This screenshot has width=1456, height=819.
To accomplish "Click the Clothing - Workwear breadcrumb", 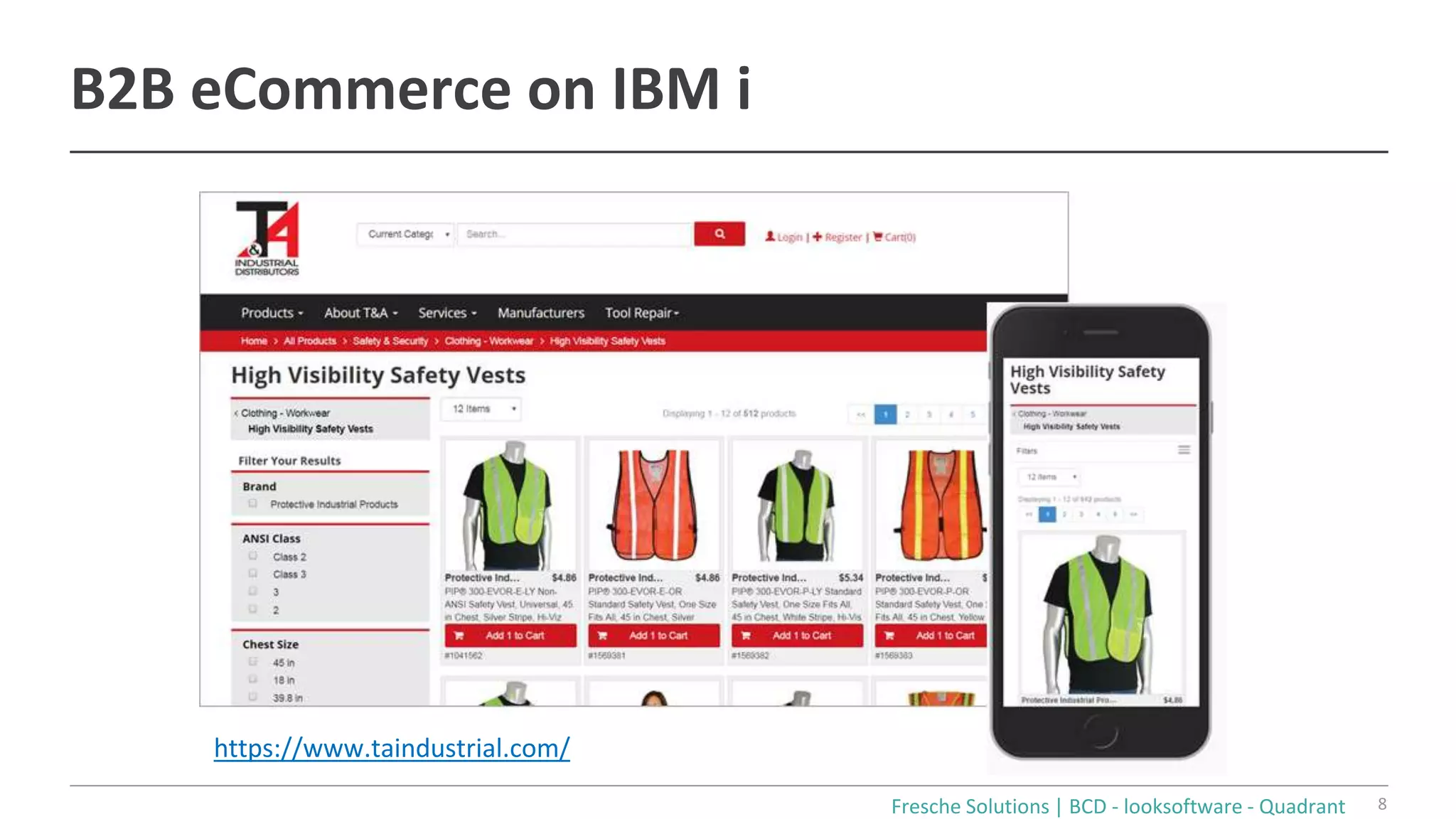I will (489, 341).
